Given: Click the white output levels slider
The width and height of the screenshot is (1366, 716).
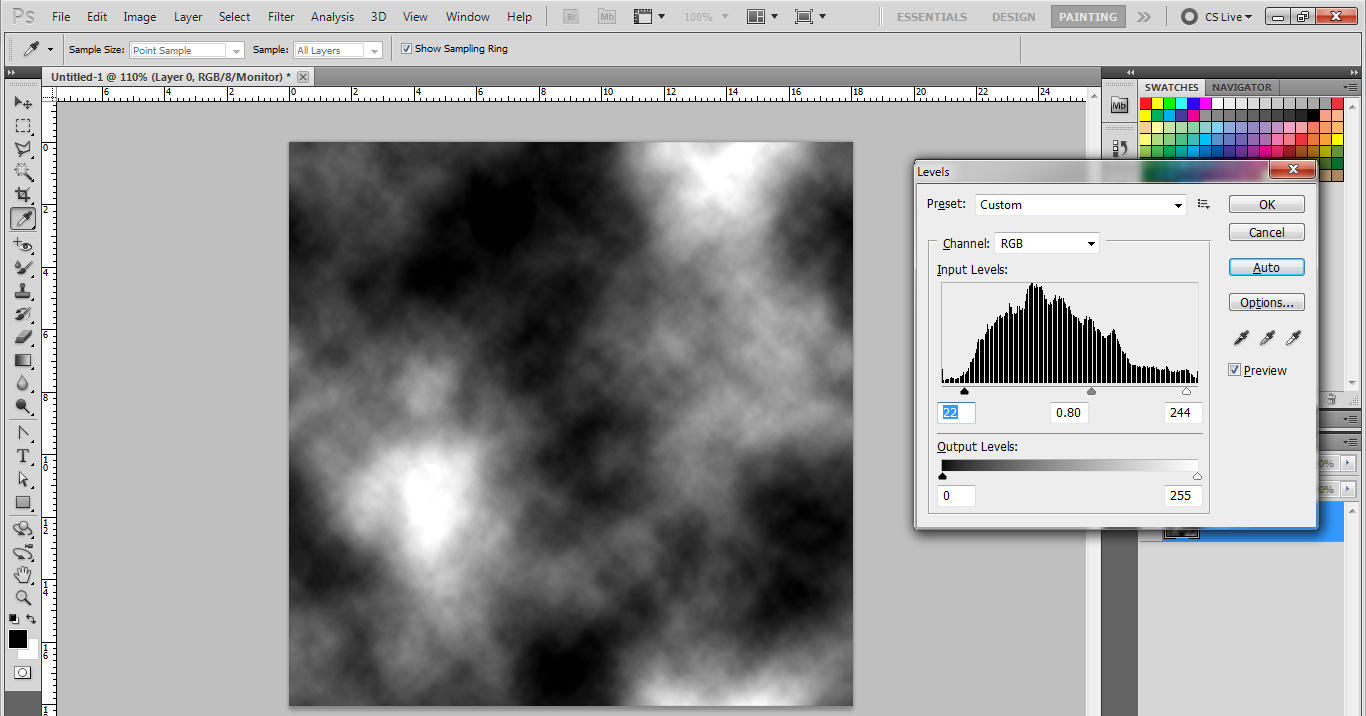Looking at the screenshot, I should point(1197,477).
